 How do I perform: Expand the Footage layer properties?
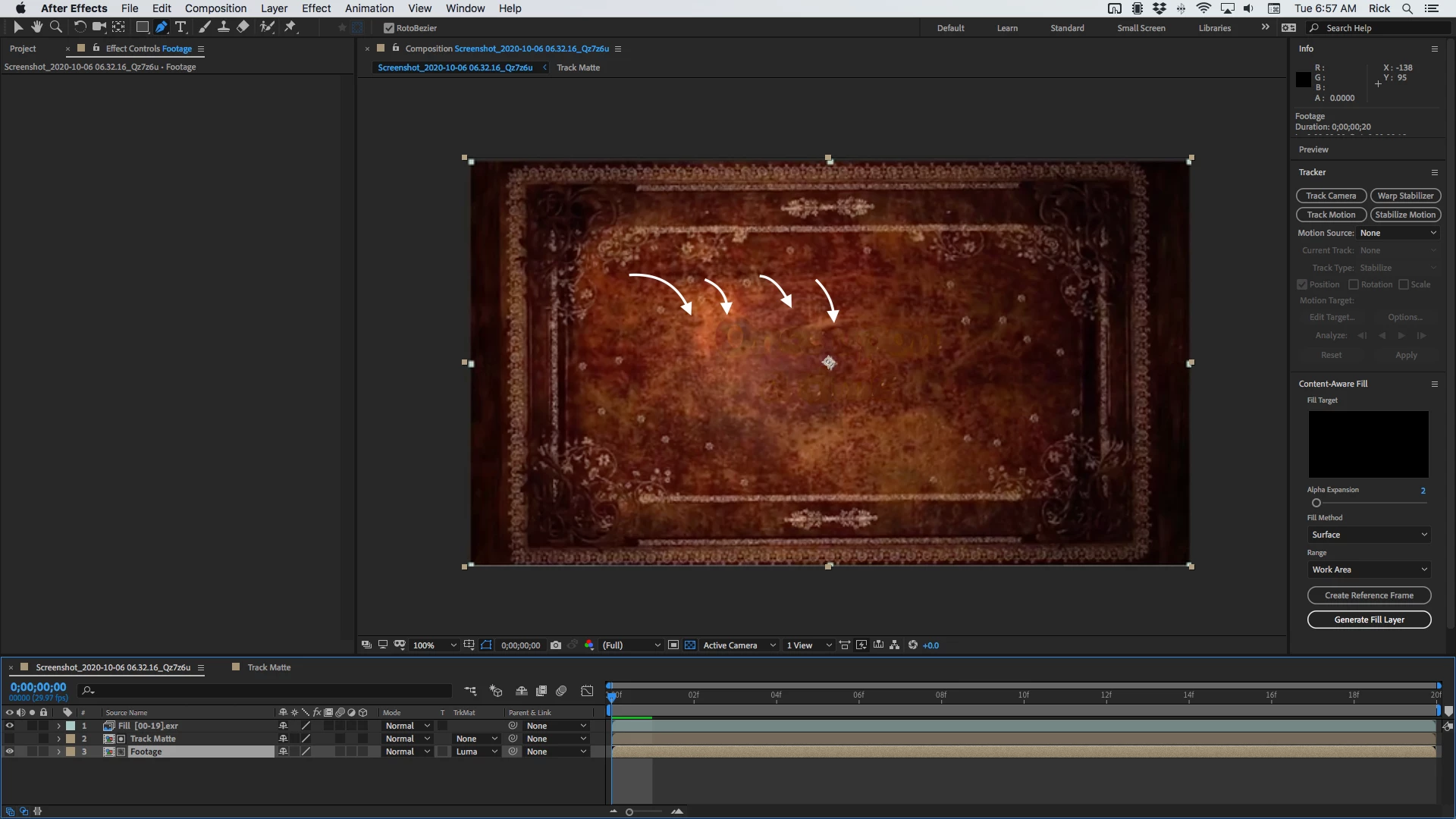point(58,752)
